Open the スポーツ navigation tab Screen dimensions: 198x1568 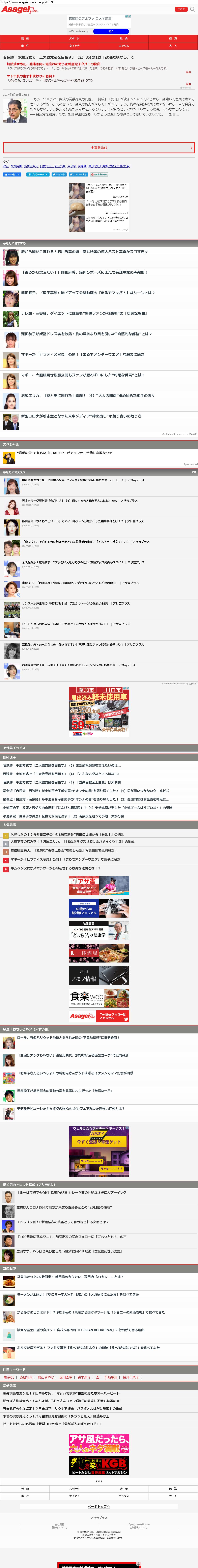[x=74, y=38]
